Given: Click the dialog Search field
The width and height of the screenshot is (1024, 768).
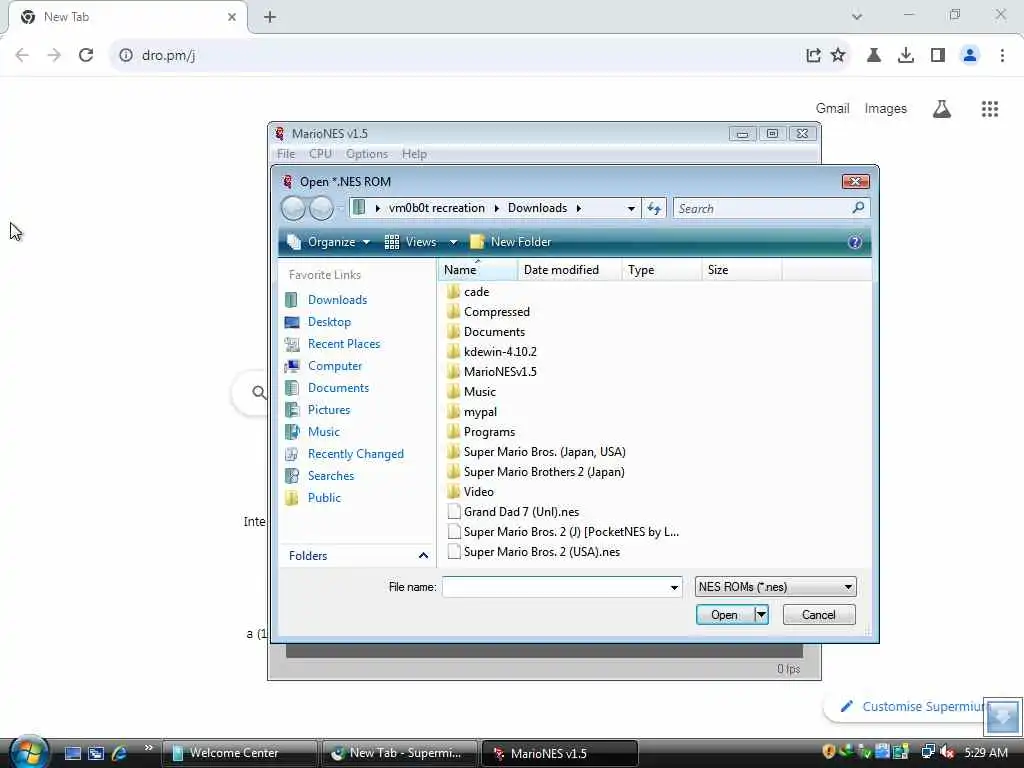Looking at the screenshot, I should (762, 208).
